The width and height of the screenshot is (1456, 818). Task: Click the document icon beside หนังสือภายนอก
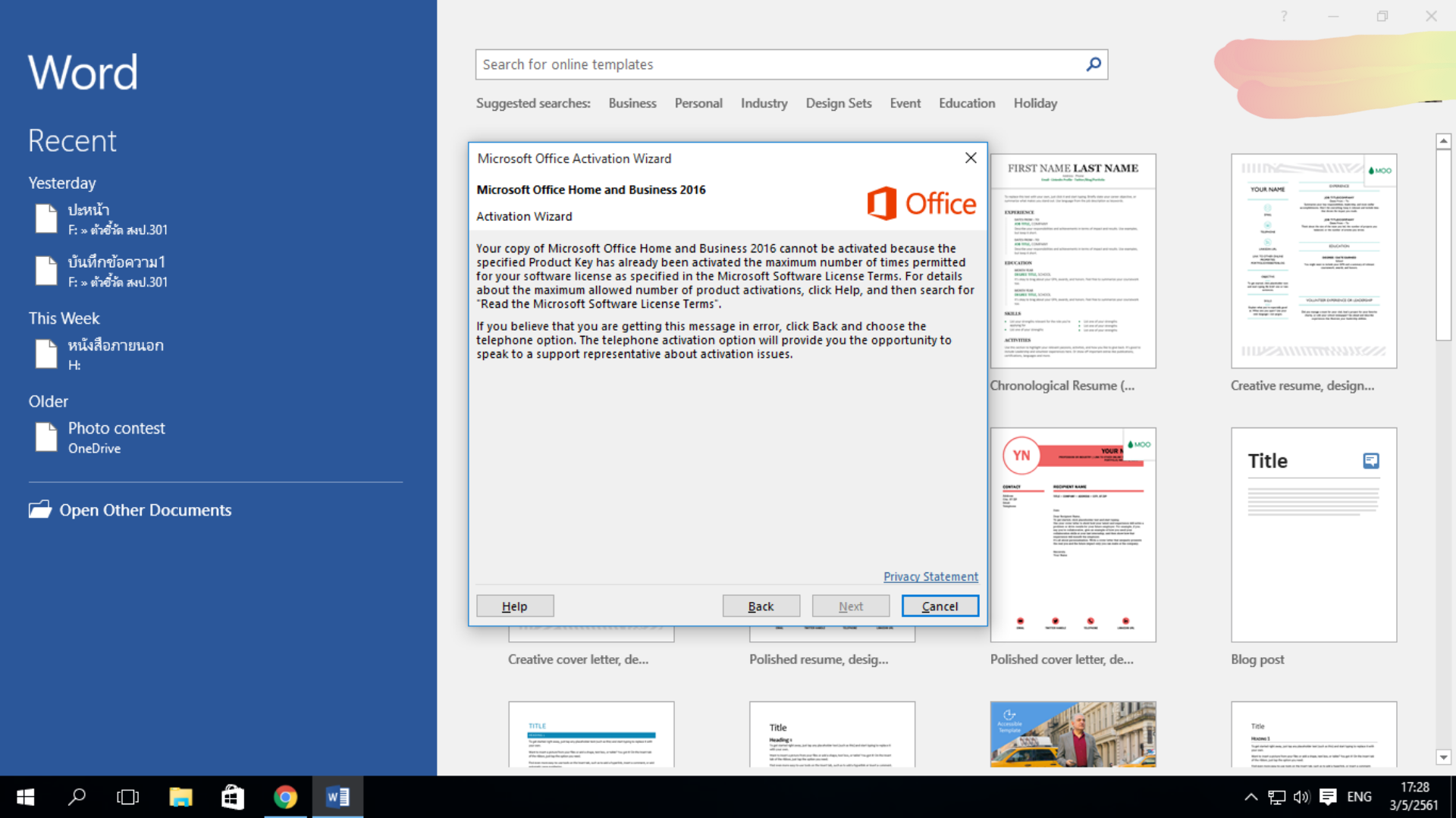(46, 354)
